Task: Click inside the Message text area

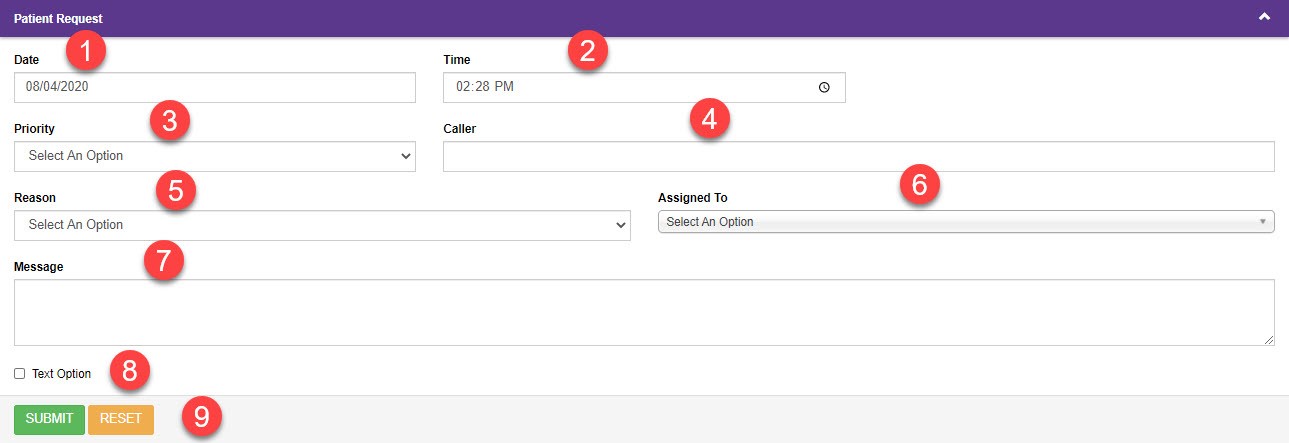Action: pos(644,313)
